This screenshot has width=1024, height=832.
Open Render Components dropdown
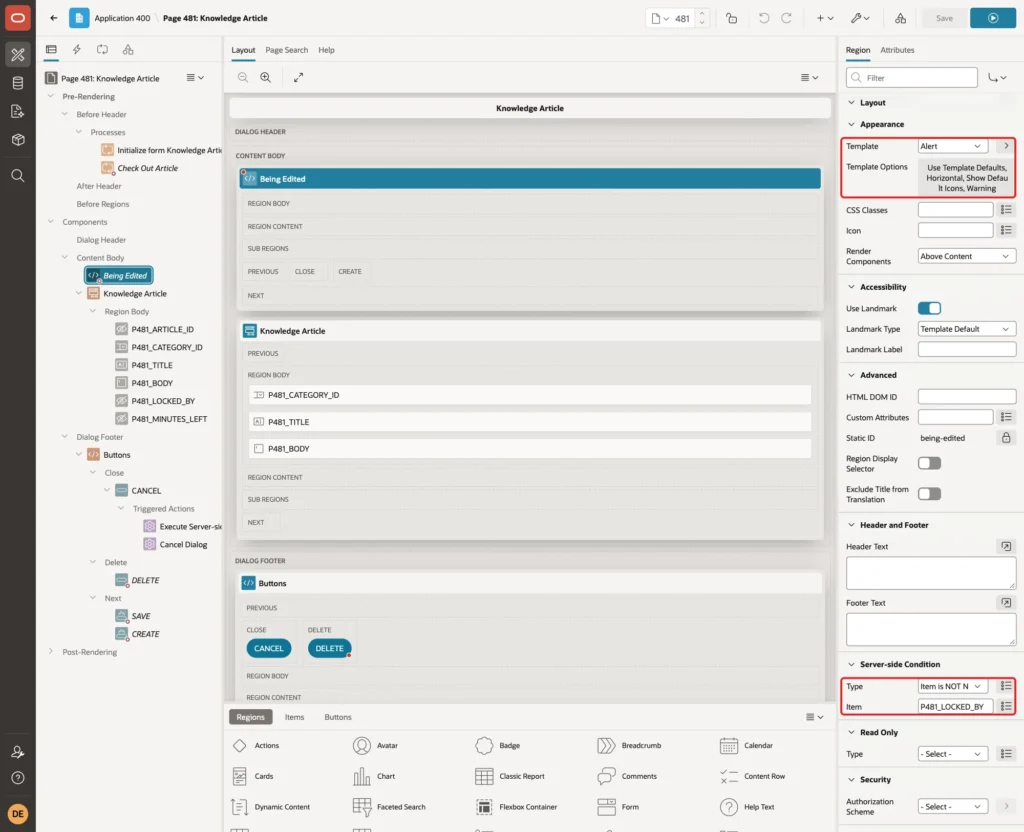[x=967, y=256]
